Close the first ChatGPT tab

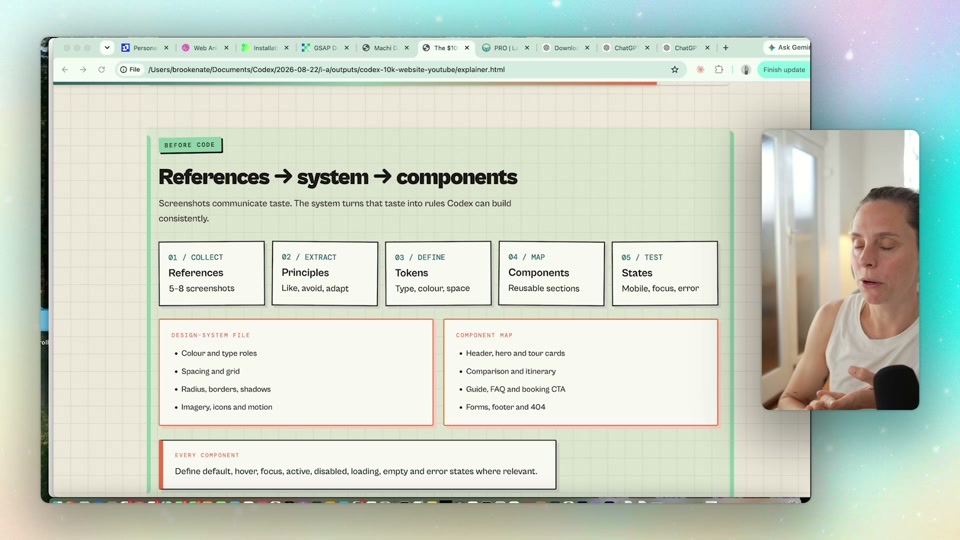pyautogui.click(x=647, y=48)
